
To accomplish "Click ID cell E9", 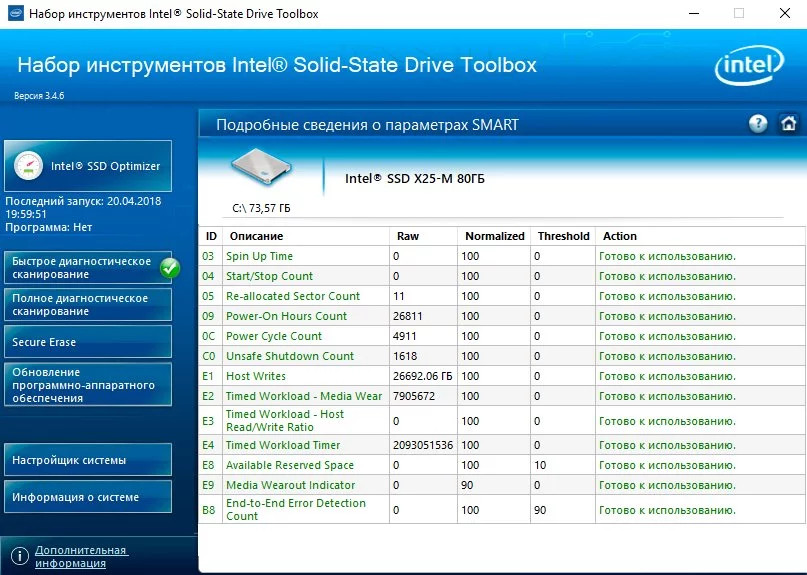I will (x=208, y=485).
